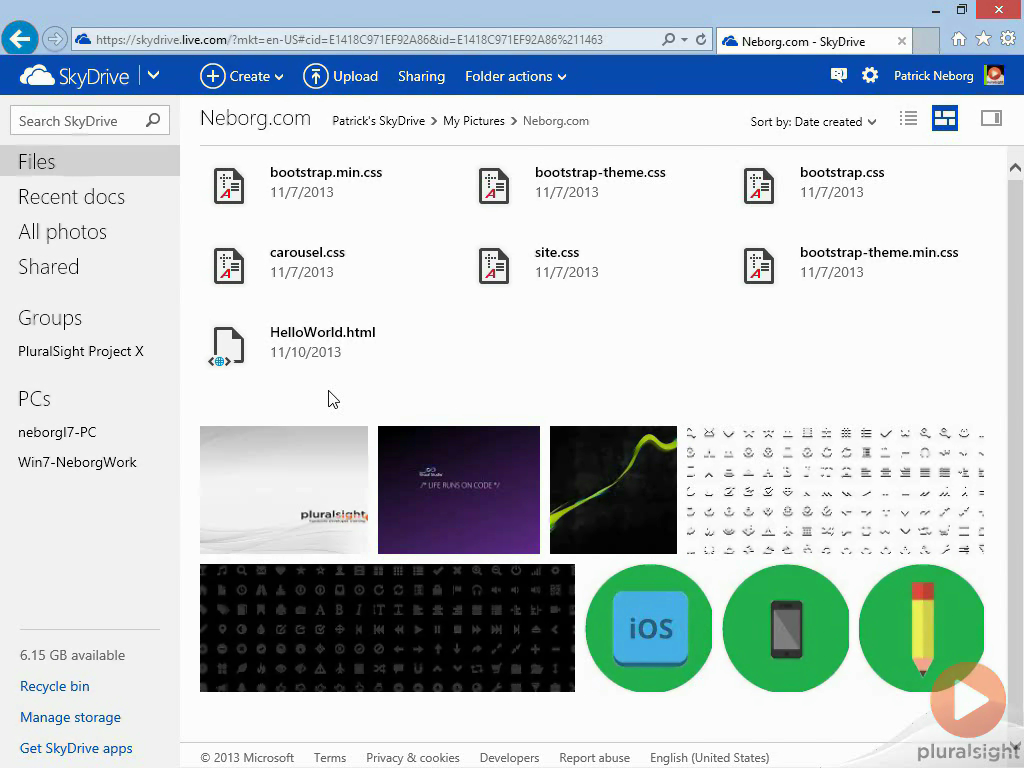Screen dimensions: 1024x768
Task: Click the scrollbar up arrow
Action: point(1015,168)
